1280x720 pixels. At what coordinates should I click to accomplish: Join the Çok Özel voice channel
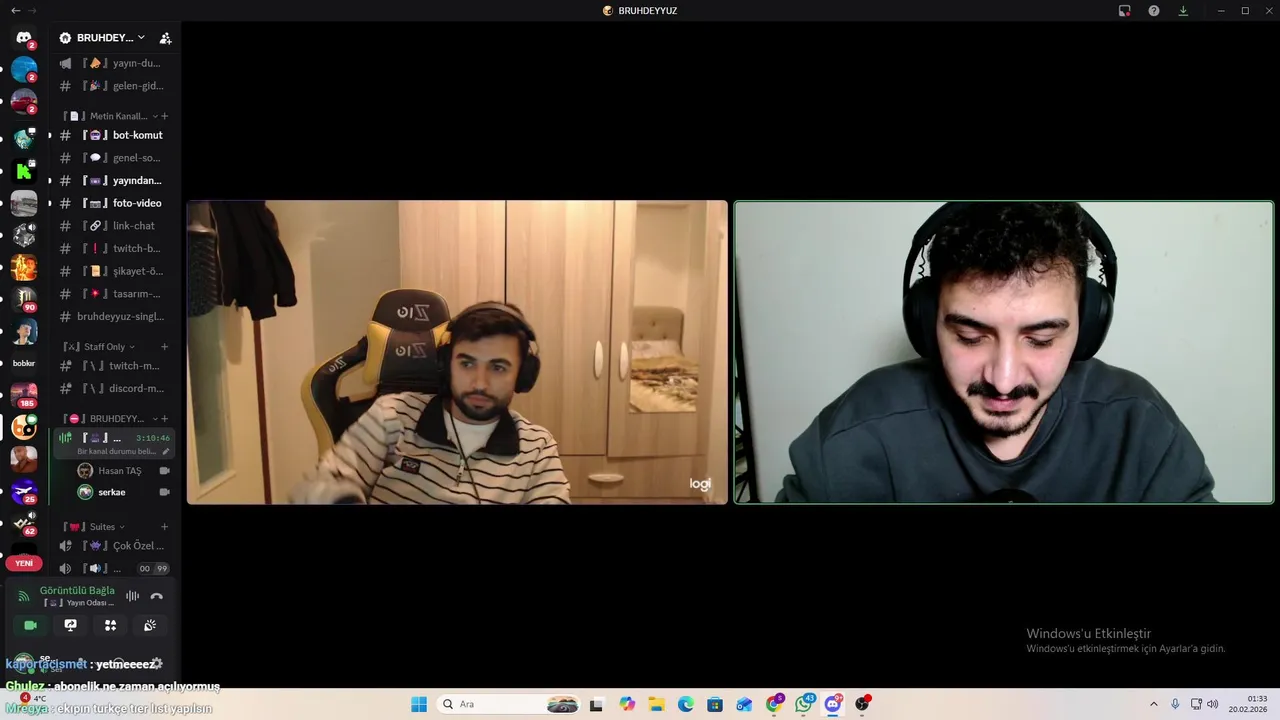point(113,546)
